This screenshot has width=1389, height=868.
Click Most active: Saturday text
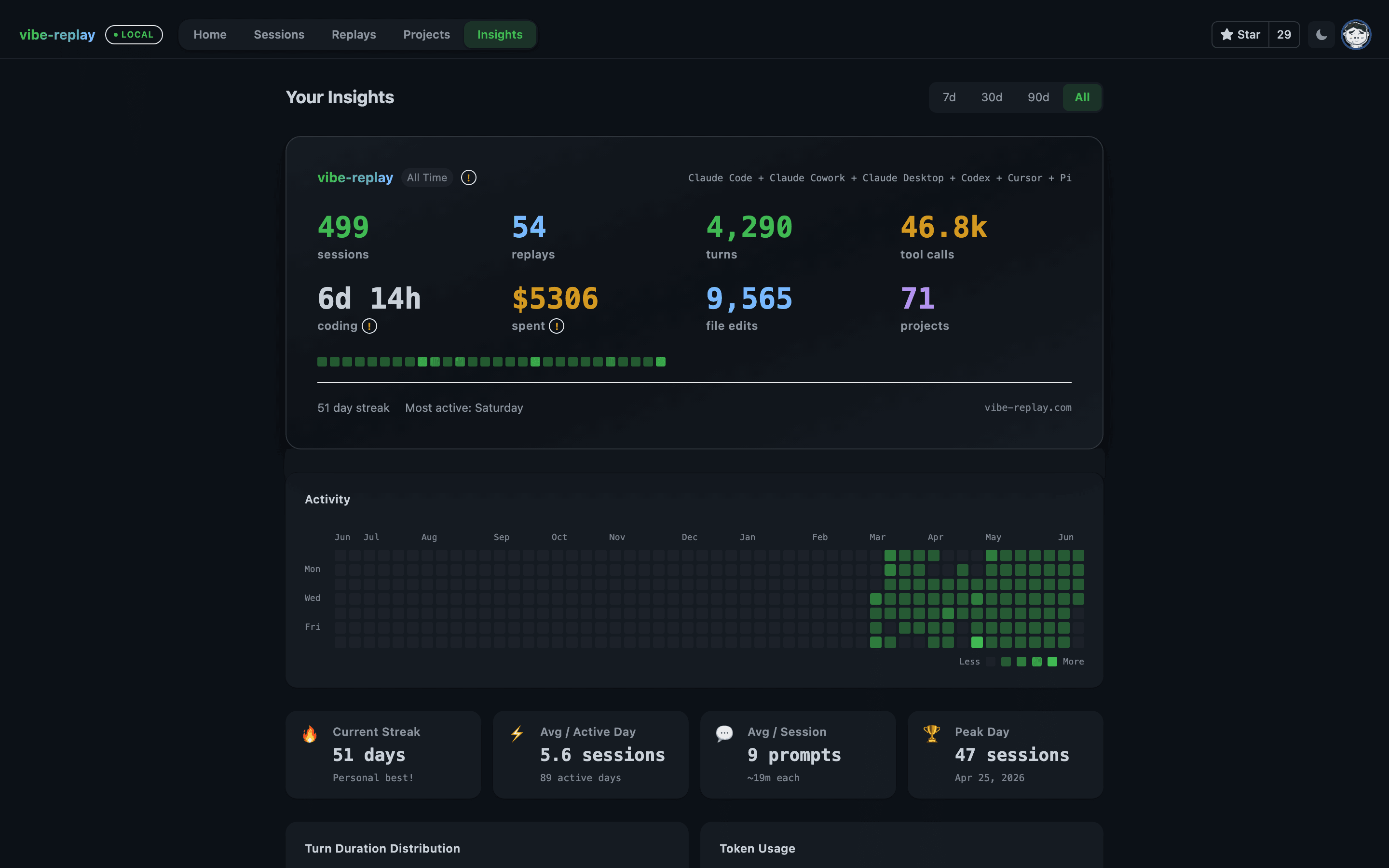(x=464, y=408)
